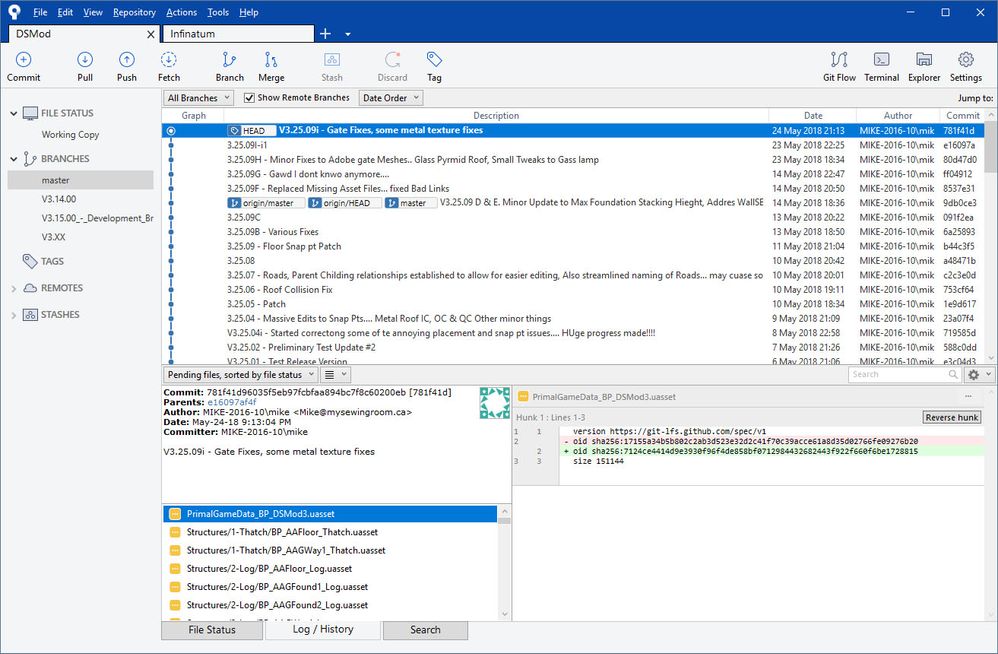Open Git Flow from the toolbar

pos(839,66)
